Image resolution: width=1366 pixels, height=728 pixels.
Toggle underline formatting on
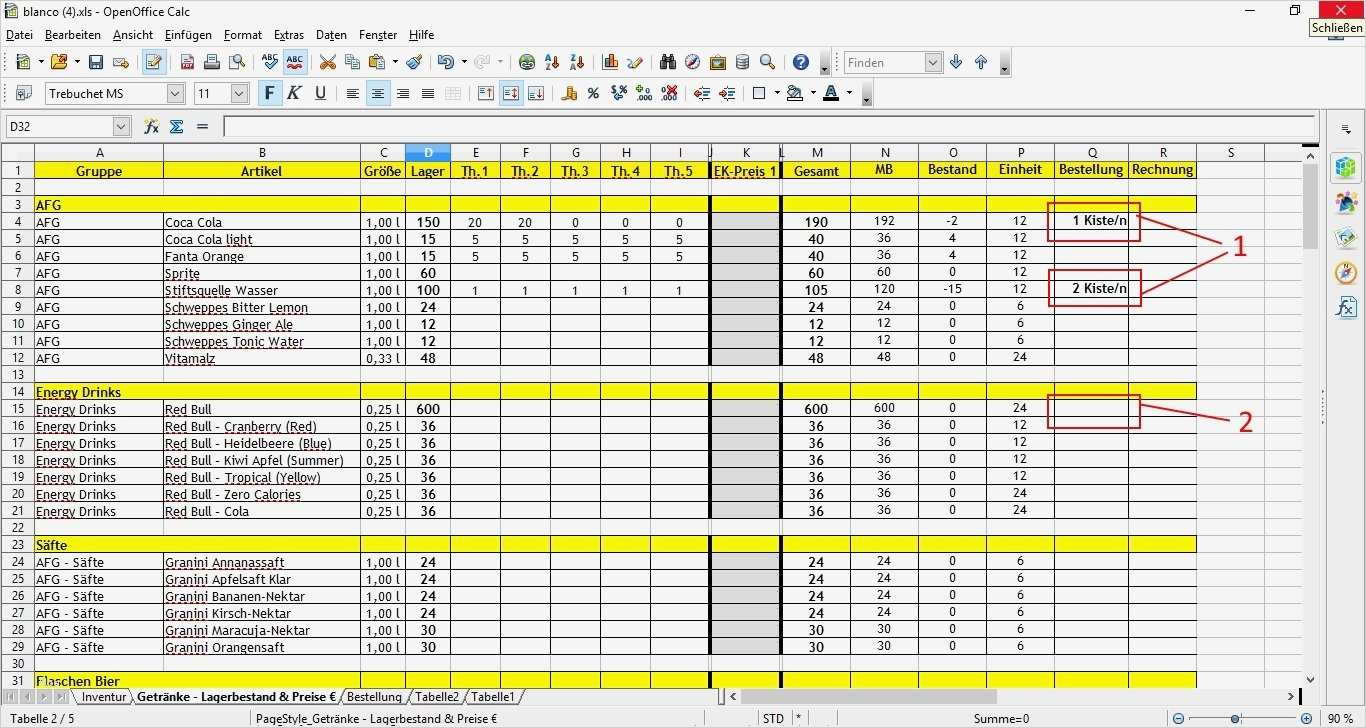point(318,93)
